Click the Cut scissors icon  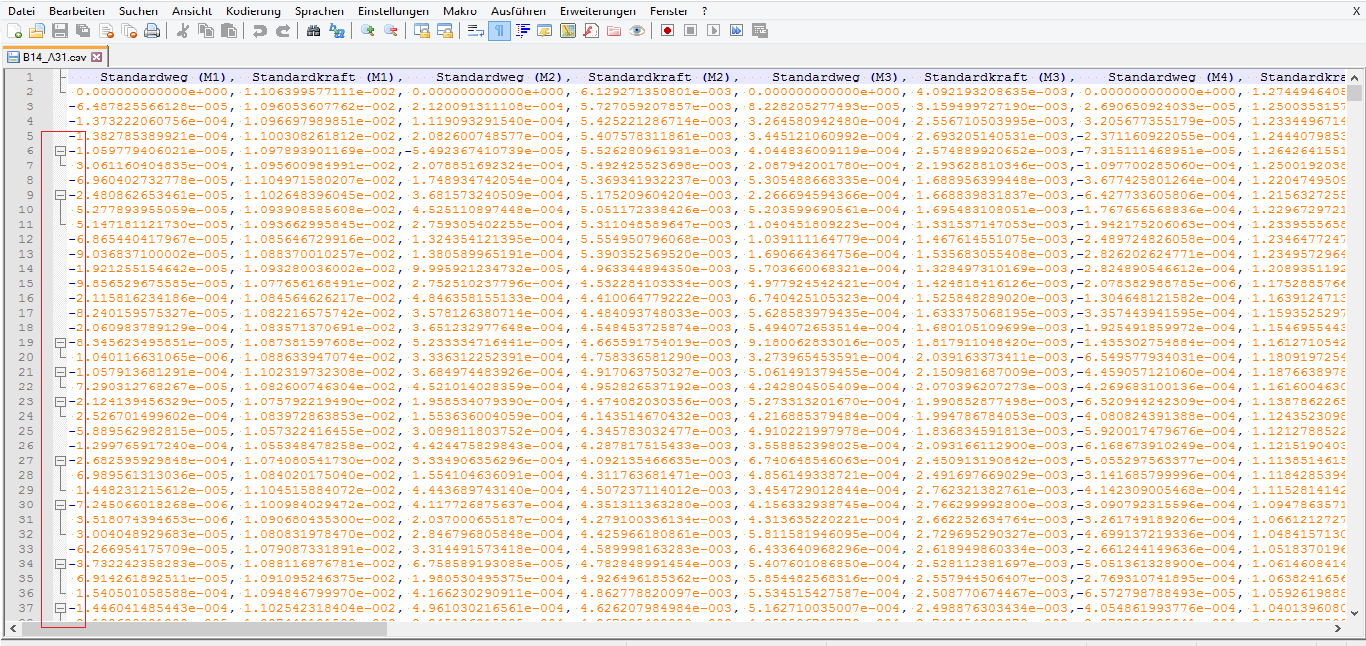(x=183, y=31)
